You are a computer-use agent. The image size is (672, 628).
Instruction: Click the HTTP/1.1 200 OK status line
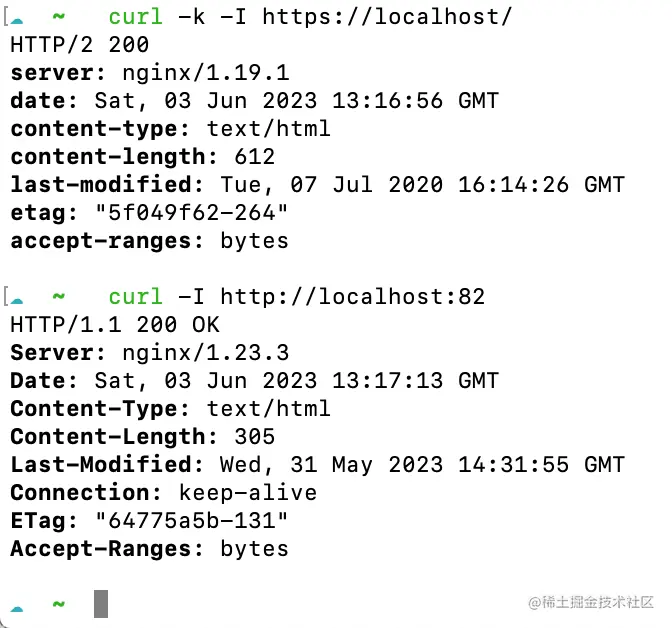coord(114,325)
